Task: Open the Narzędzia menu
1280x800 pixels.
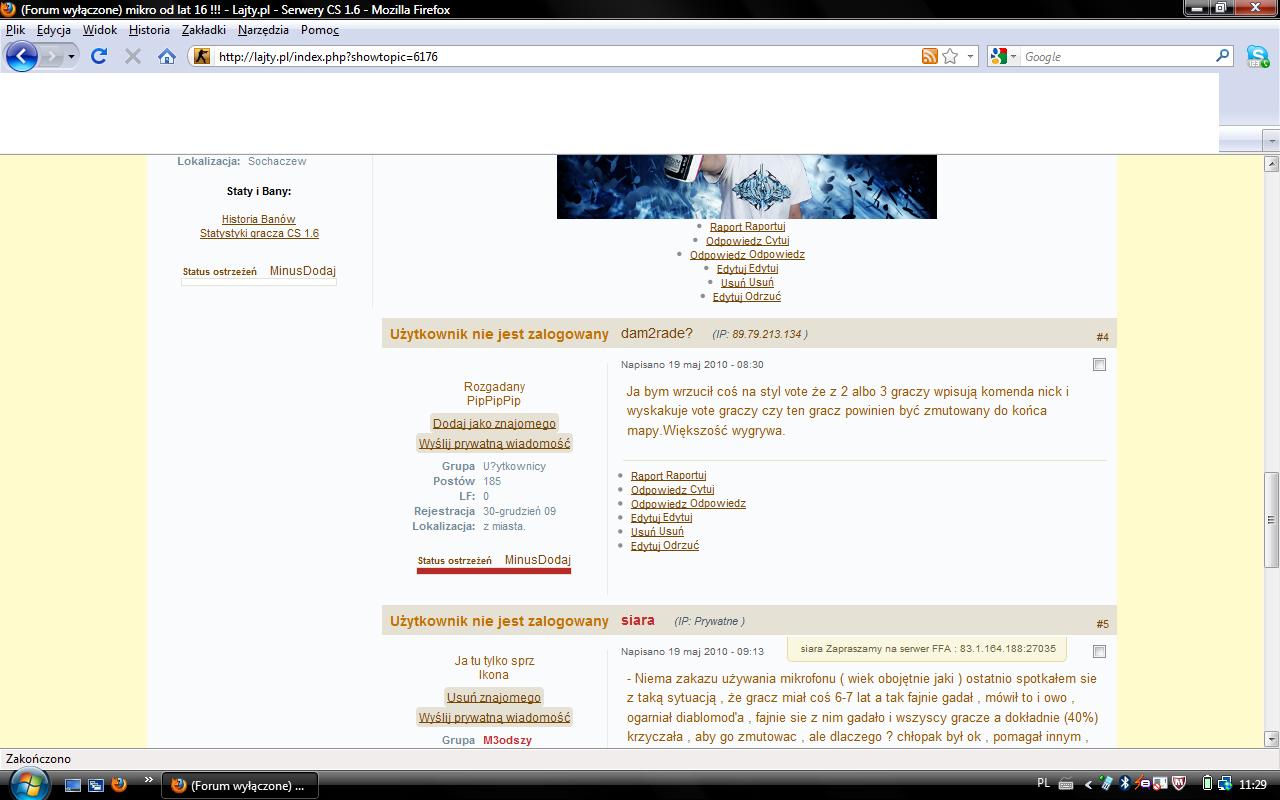Action: [x=263, y=30]
